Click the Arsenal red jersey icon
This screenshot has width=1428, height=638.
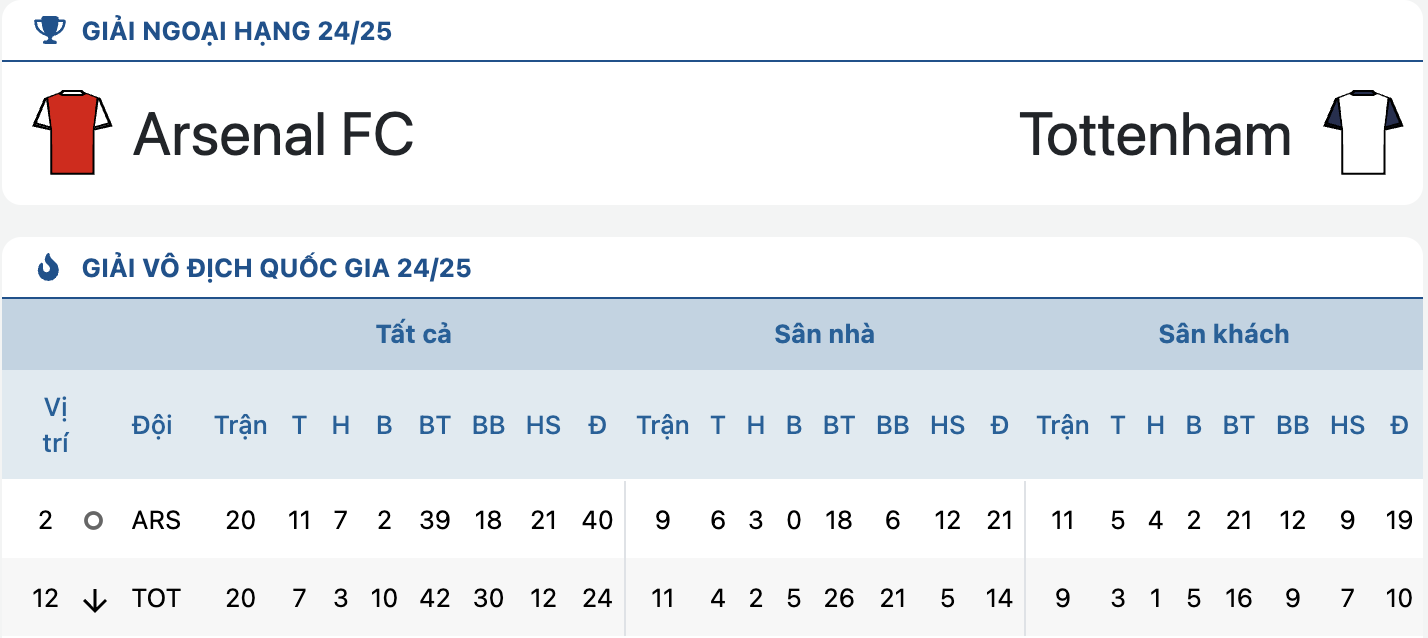72,132
